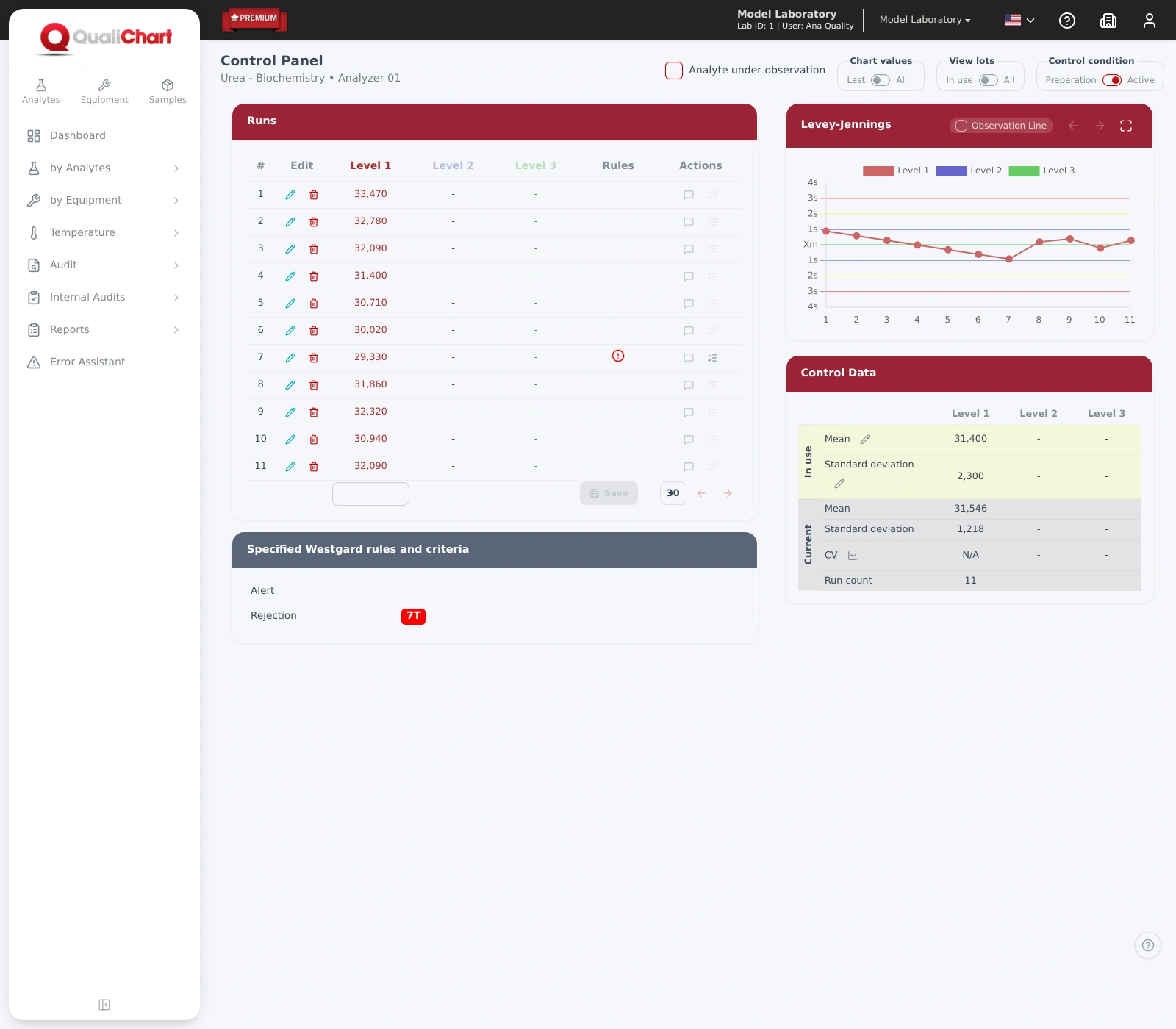Screen dimensions: 1176x1029
Task: Enable the Observation Line option
Action: pyautogui.click(x=1001, y=126)
